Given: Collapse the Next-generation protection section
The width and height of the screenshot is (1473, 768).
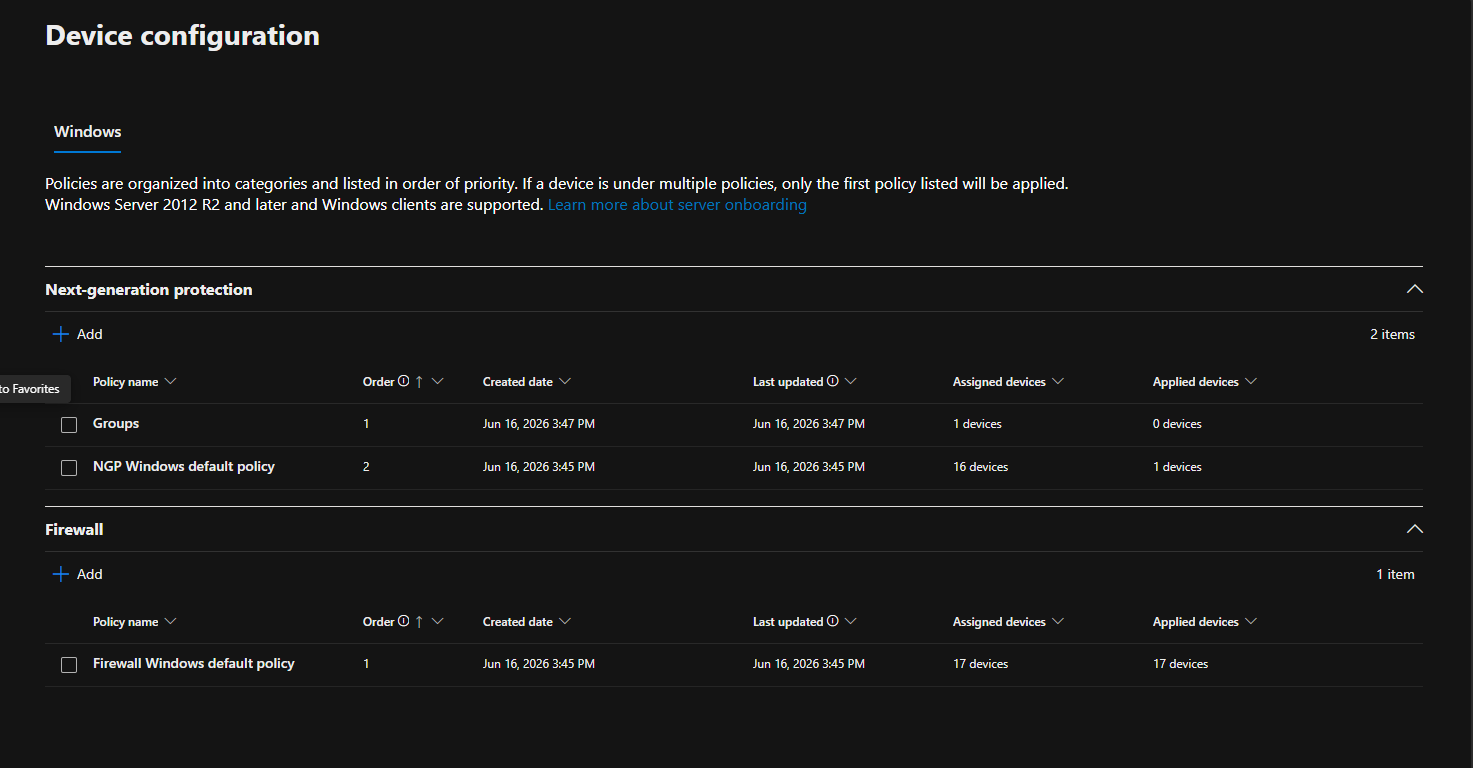Looking at the screenshot, I should 1414,289.
